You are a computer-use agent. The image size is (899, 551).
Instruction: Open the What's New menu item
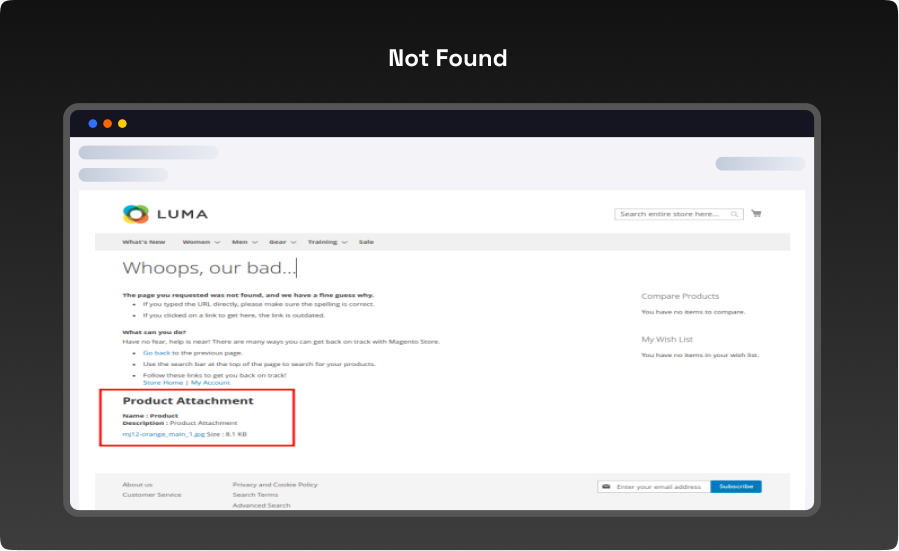click(x=144, y=242)
